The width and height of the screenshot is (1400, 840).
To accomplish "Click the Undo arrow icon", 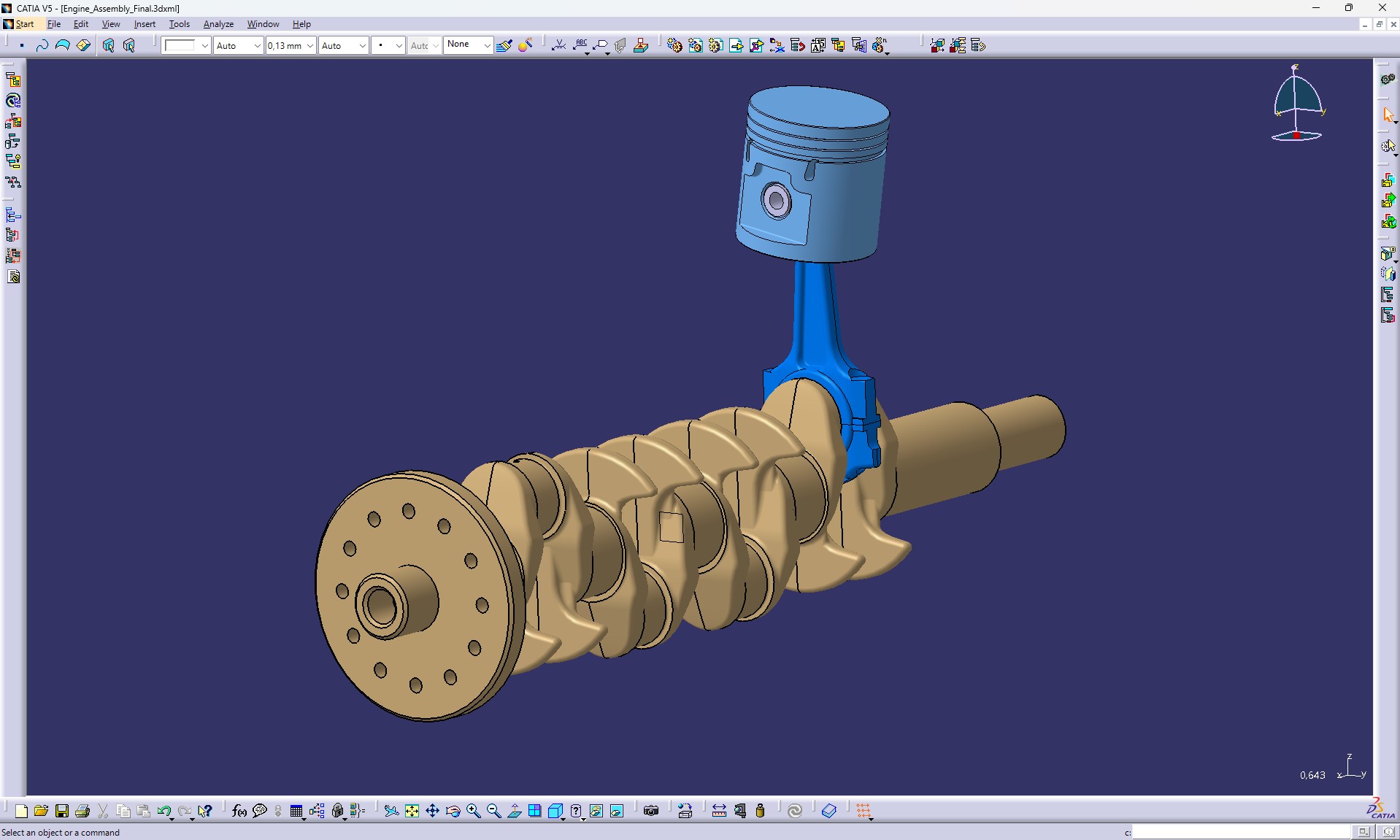I will click(x=164, y=811).
